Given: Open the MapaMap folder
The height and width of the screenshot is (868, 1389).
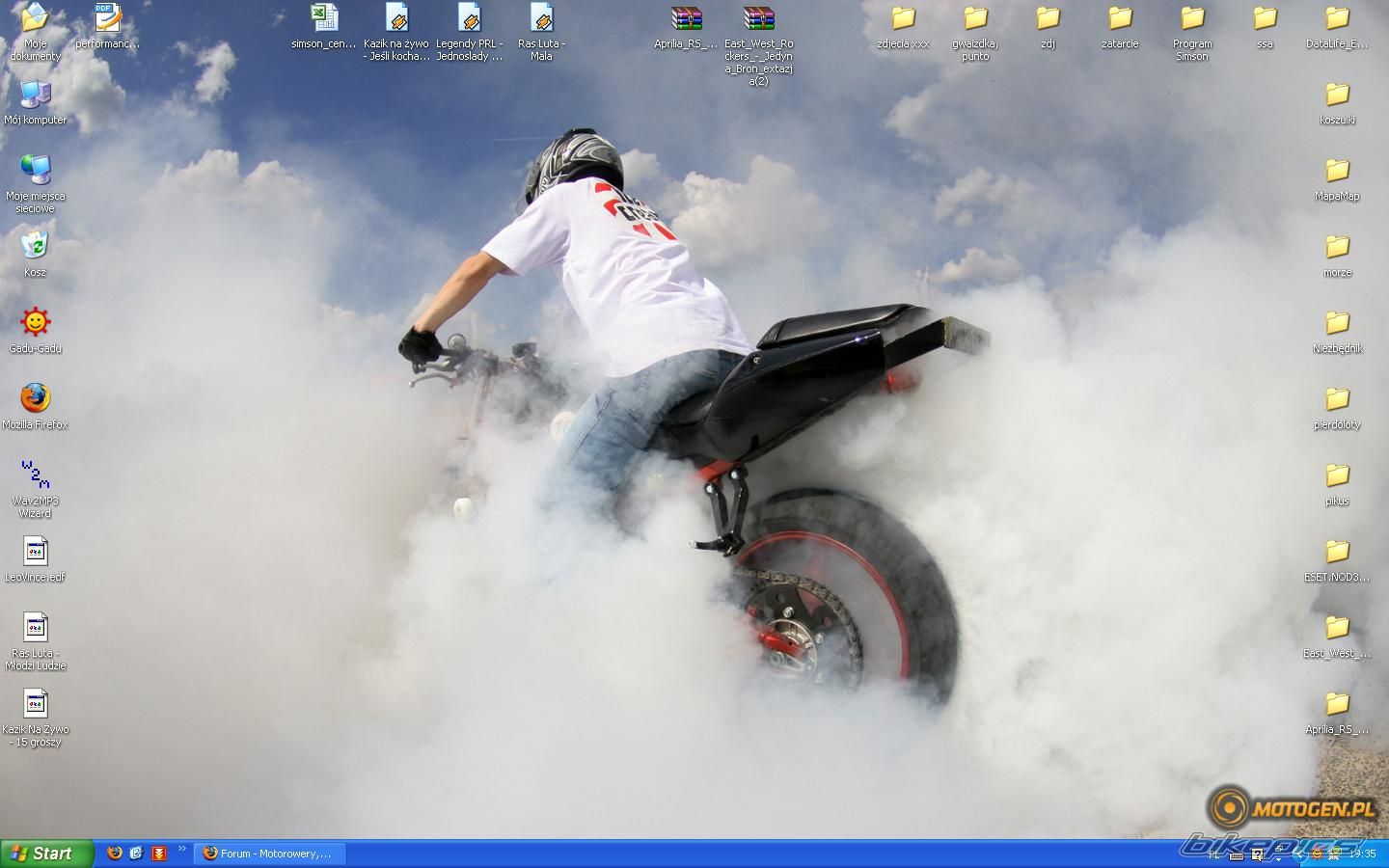Looking at the screenshot, I should click(1337, 171).
